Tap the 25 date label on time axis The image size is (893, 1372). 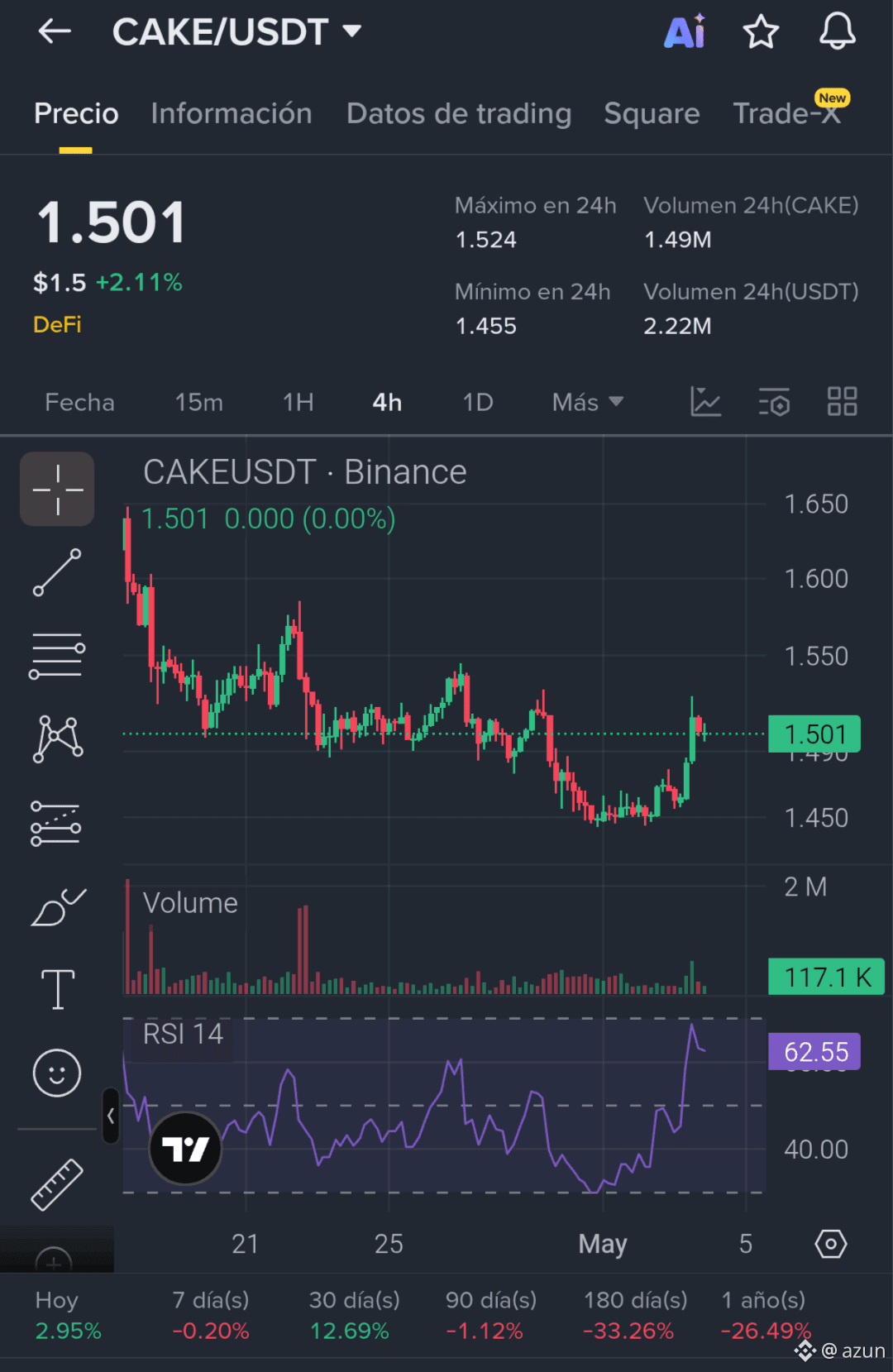389,1244
